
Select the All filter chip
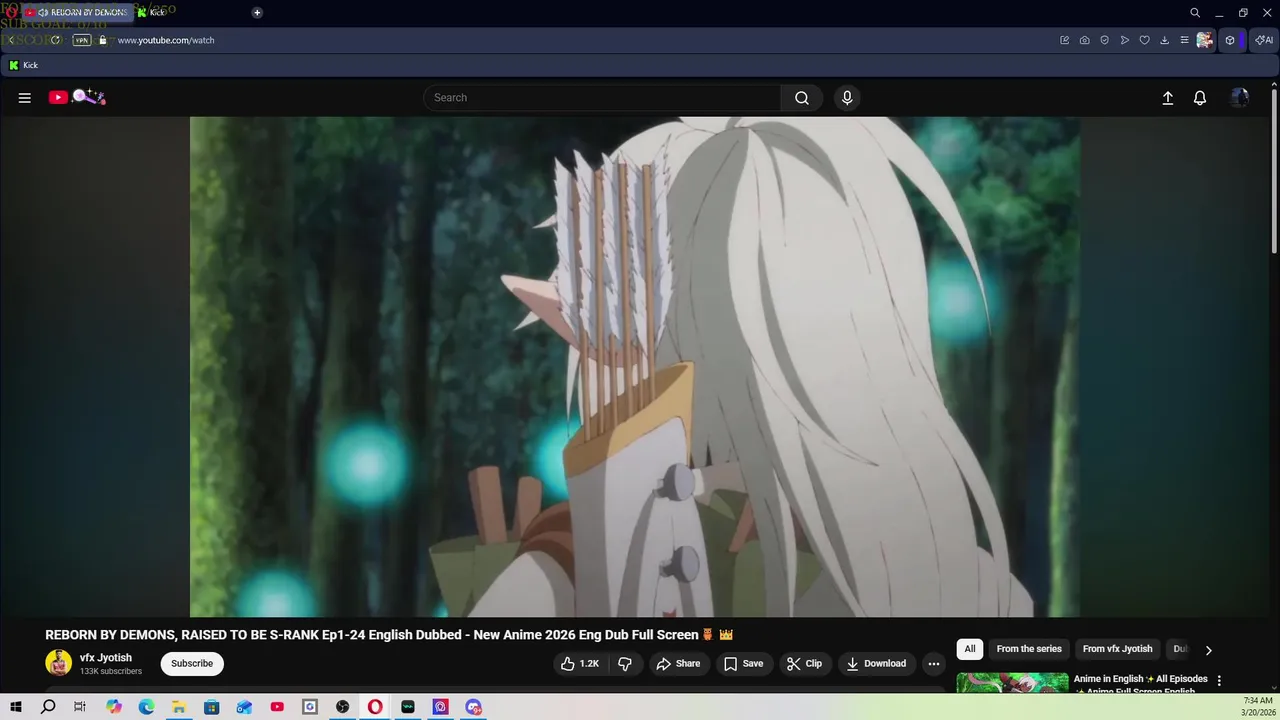tap(970, 649)
